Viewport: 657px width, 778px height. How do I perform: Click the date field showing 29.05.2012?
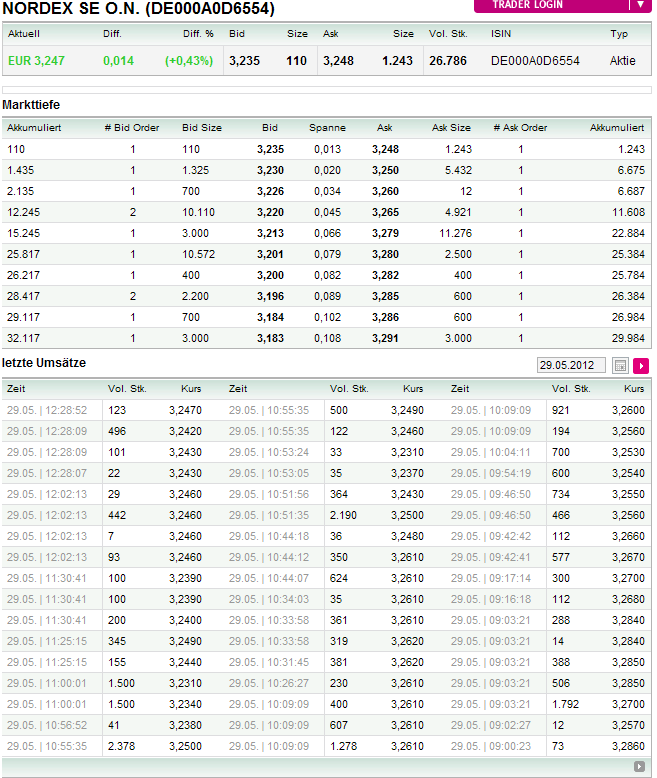point(571,366)
